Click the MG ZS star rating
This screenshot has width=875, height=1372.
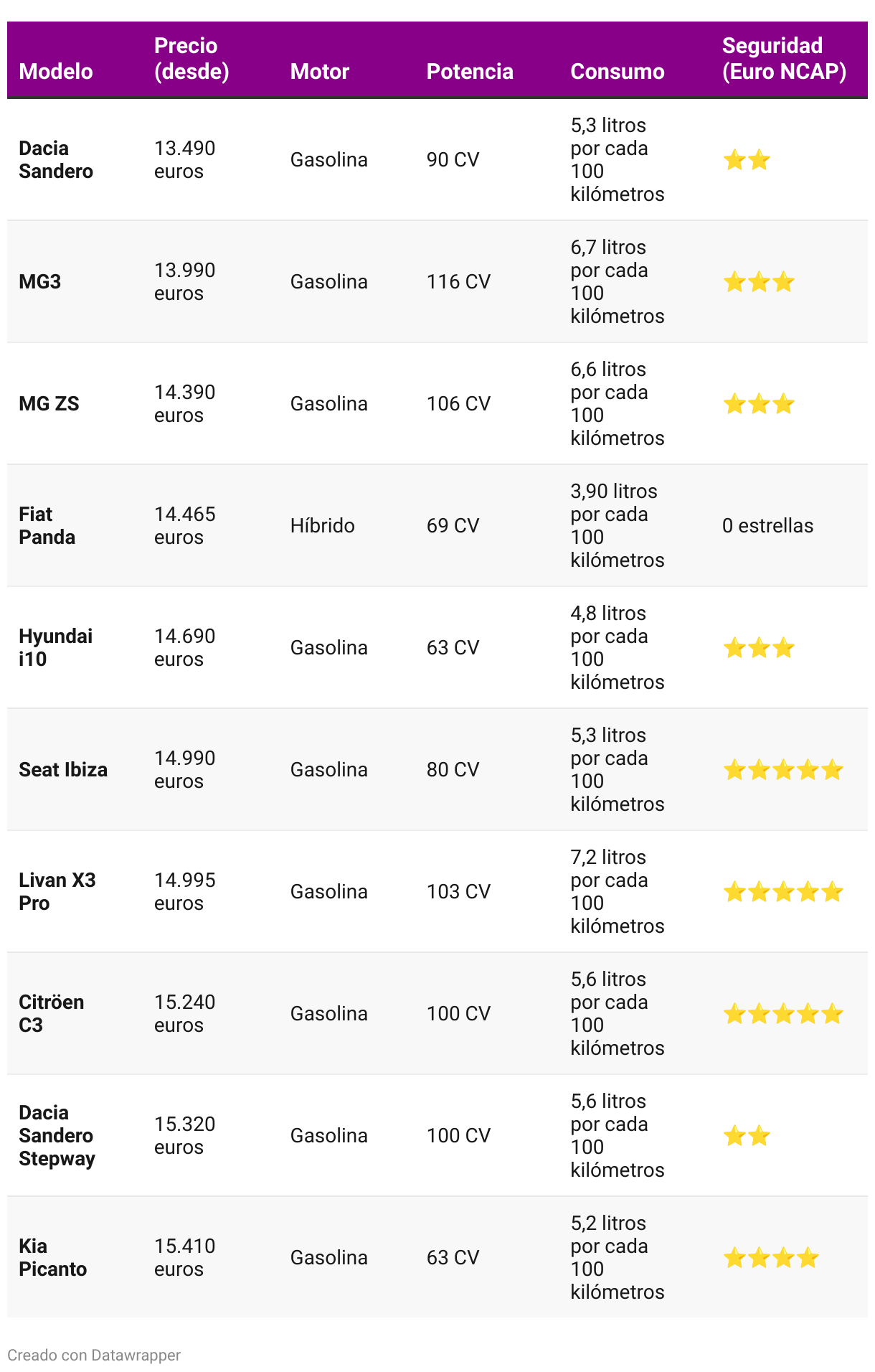(759, 403)
